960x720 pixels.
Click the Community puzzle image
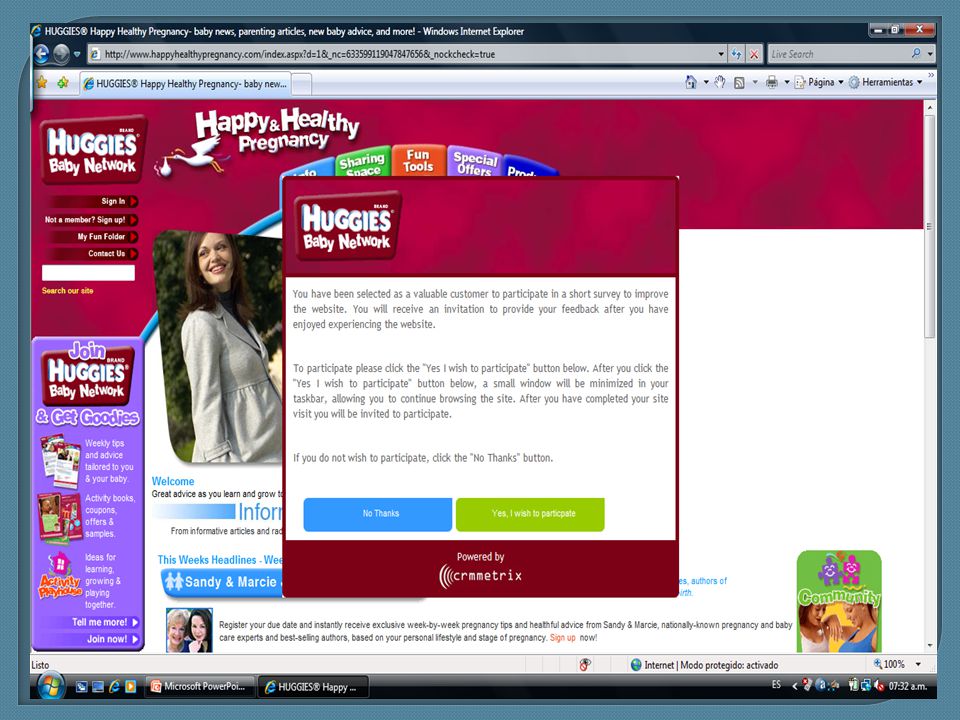839,601
